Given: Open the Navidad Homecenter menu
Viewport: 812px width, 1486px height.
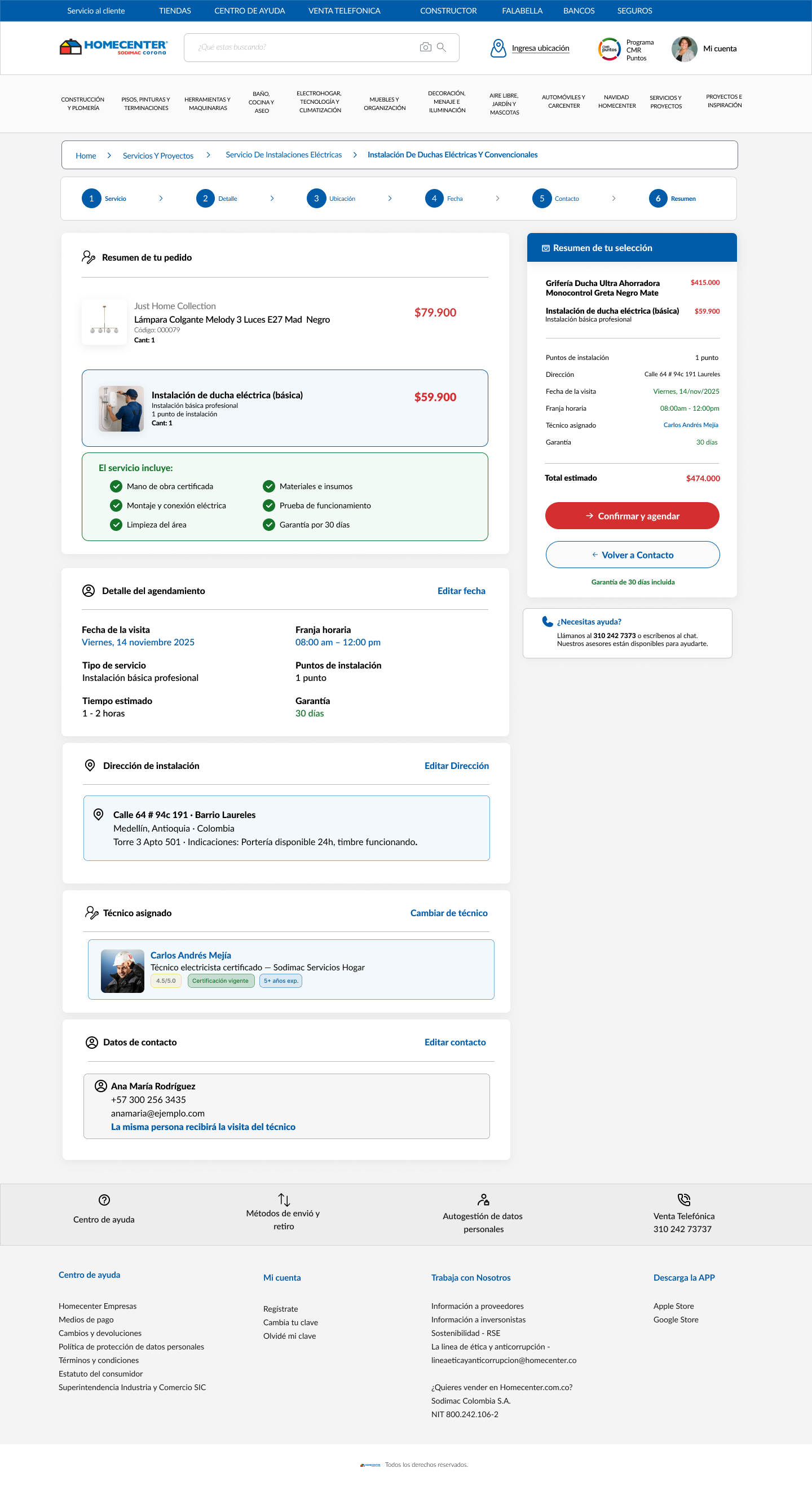Looking at the screenshot, I should coord(616,102).
